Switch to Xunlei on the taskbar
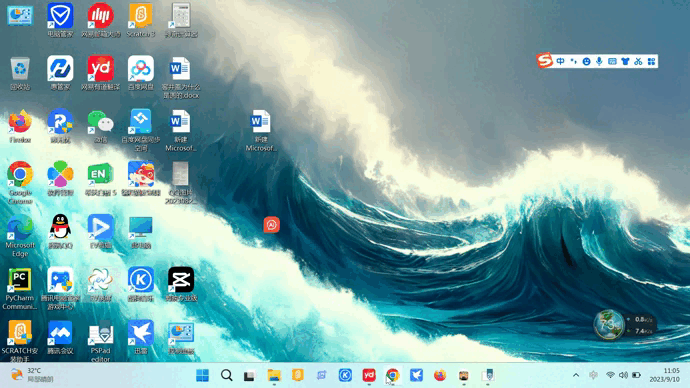 [416, 375]
